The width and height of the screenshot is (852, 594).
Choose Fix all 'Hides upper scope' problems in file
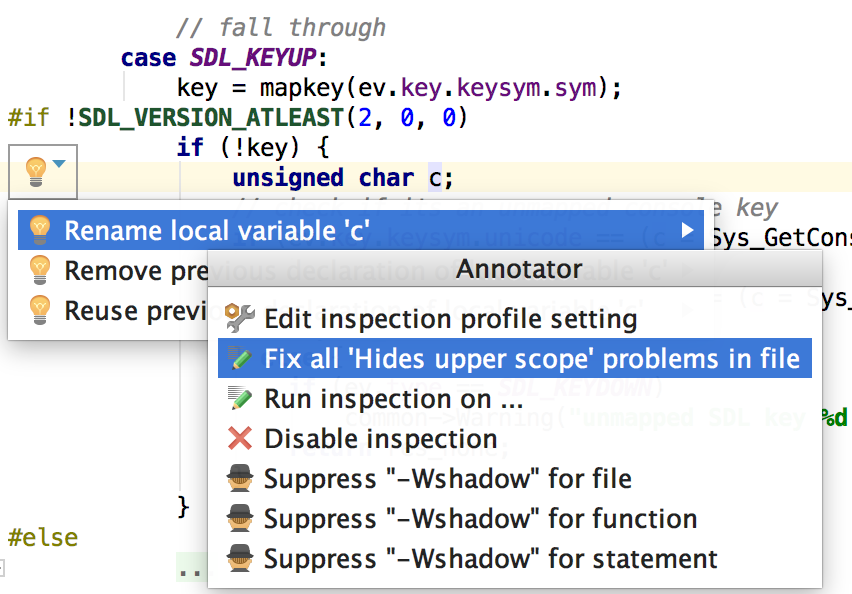tap(531, 359)
